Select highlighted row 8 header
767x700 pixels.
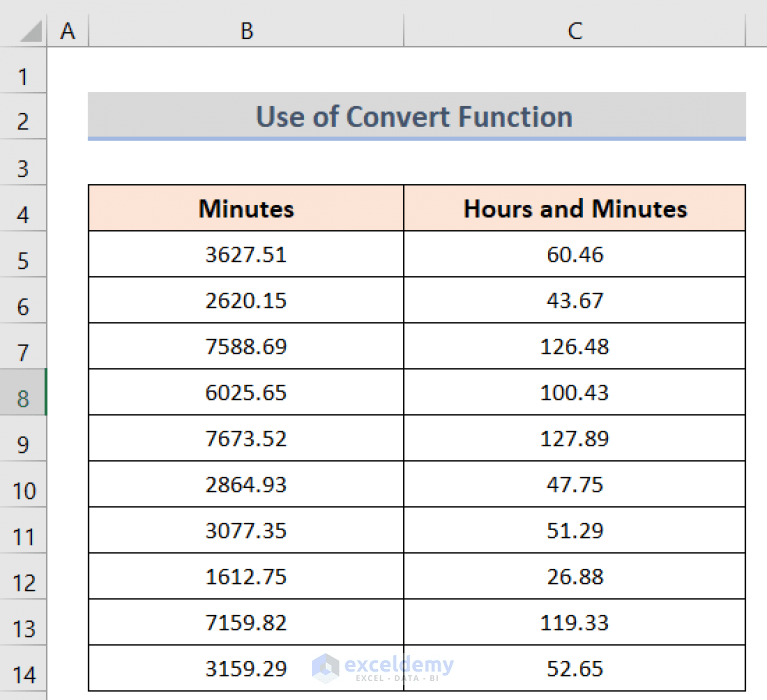(23, 392)
